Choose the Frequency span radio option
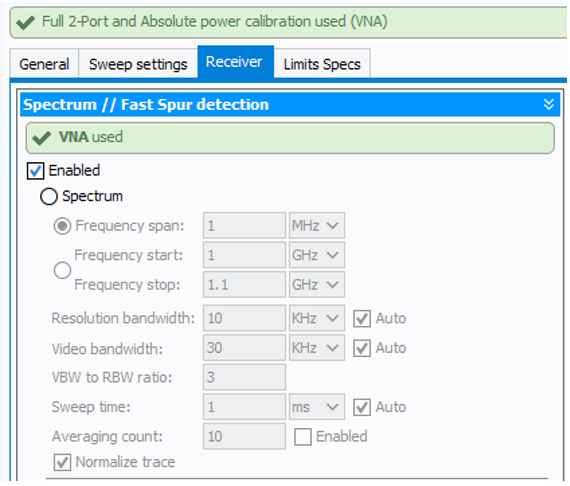Image resolution: width=570 pixels, height=486 pixels. 62,226
